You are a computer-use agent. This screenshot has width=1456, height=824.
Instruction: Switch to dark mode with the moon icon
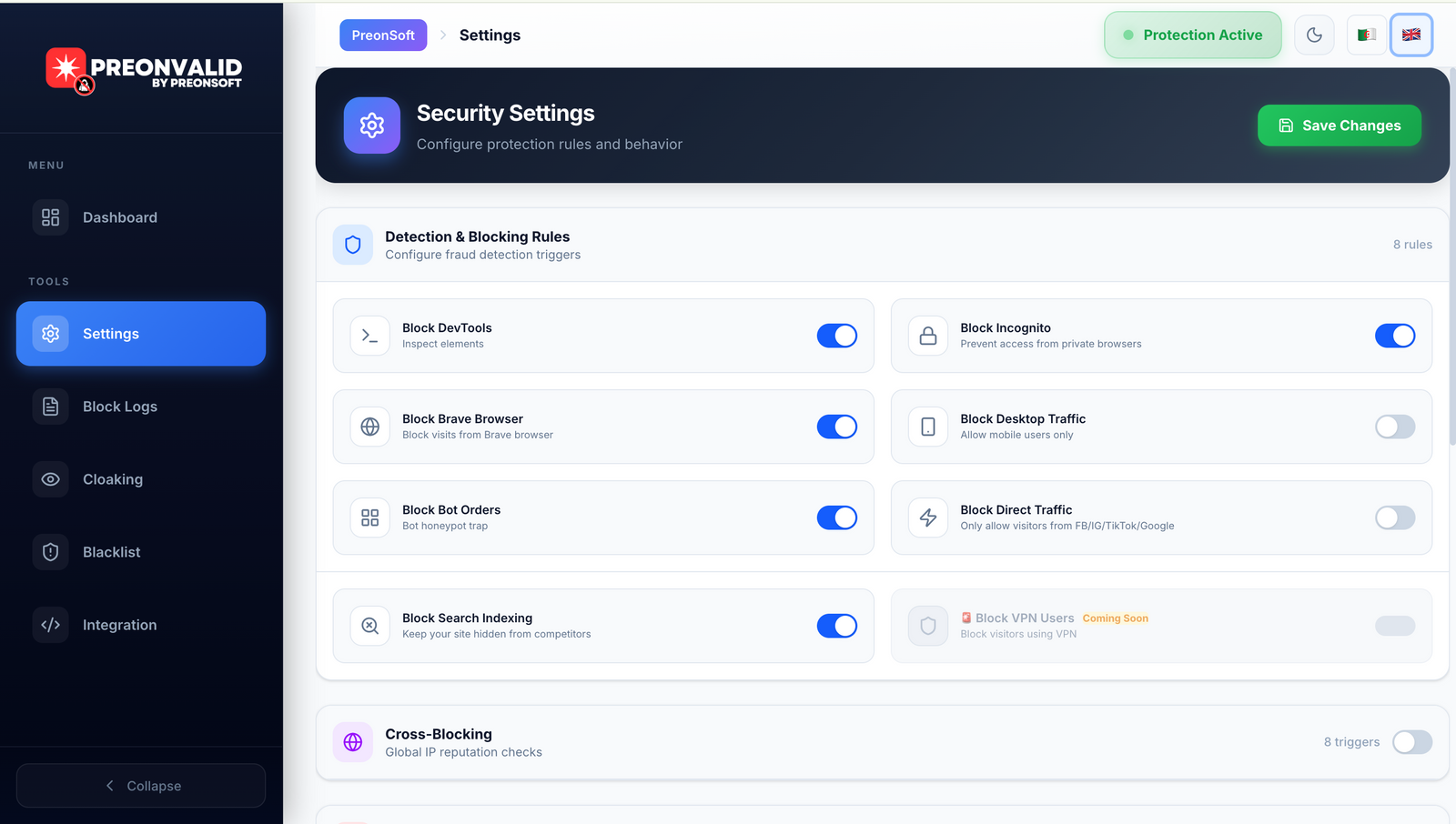click(x=1314, y=34)
